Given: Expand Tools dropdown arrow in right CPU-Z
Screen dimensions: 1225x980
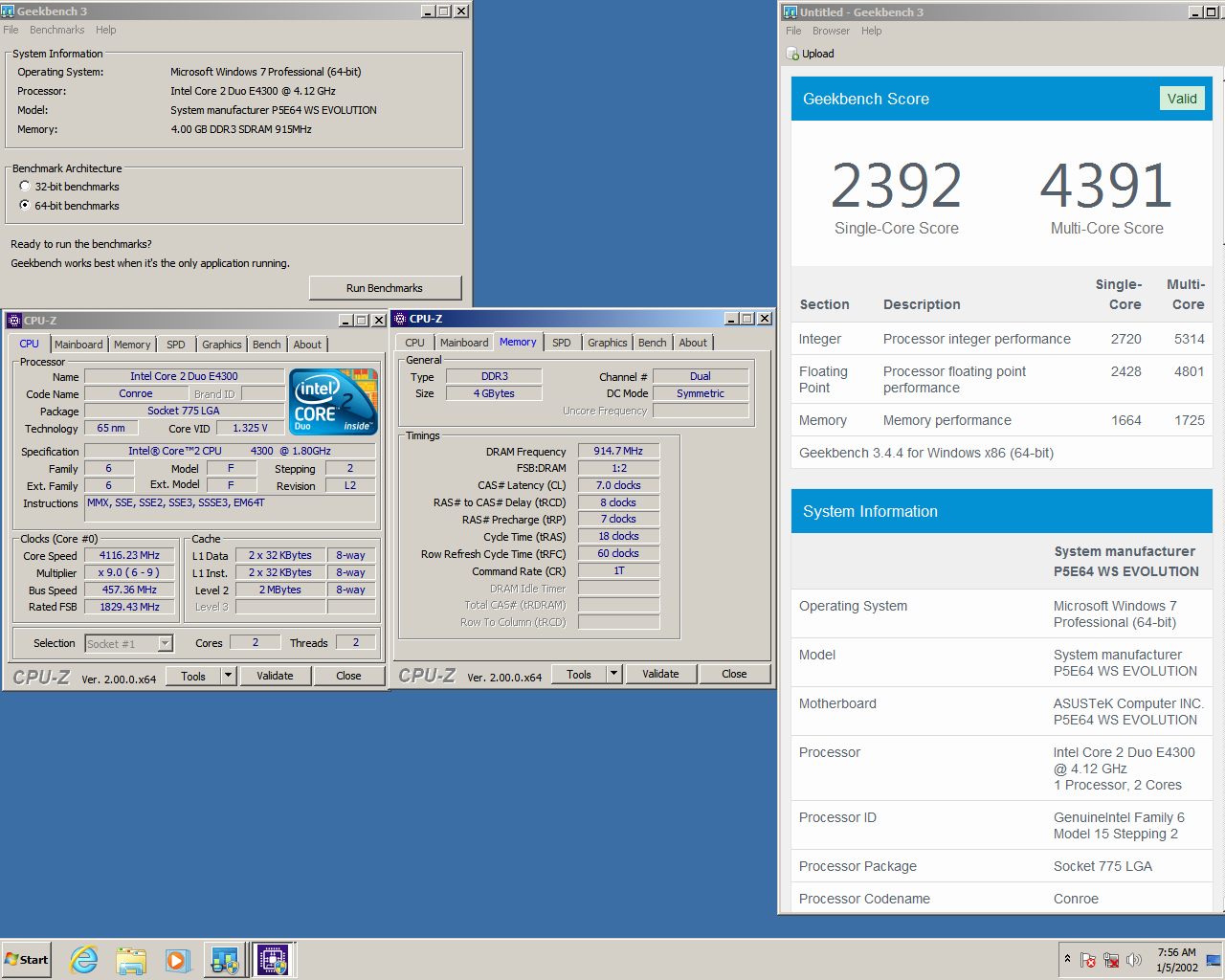Looking at the screenshot, I should [x=614, y=674].
